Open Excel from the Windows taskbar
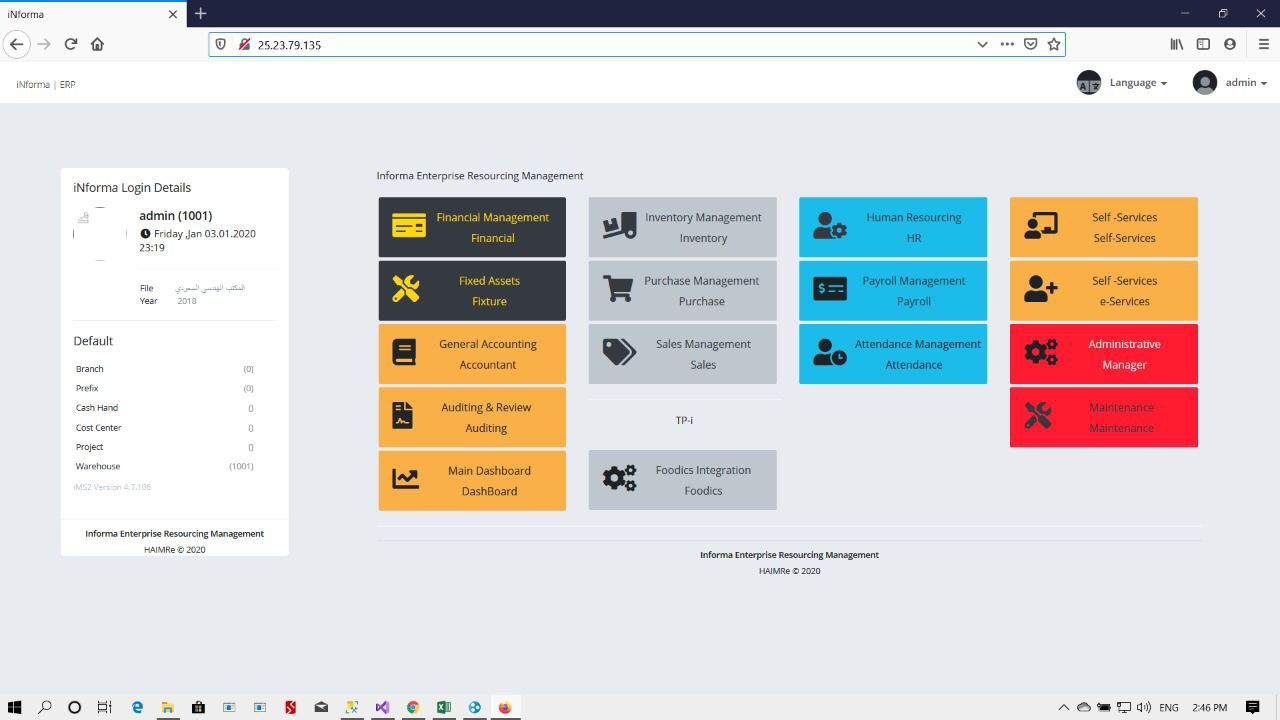This screenshot has height=720, width=1280. tap(443, 707)
